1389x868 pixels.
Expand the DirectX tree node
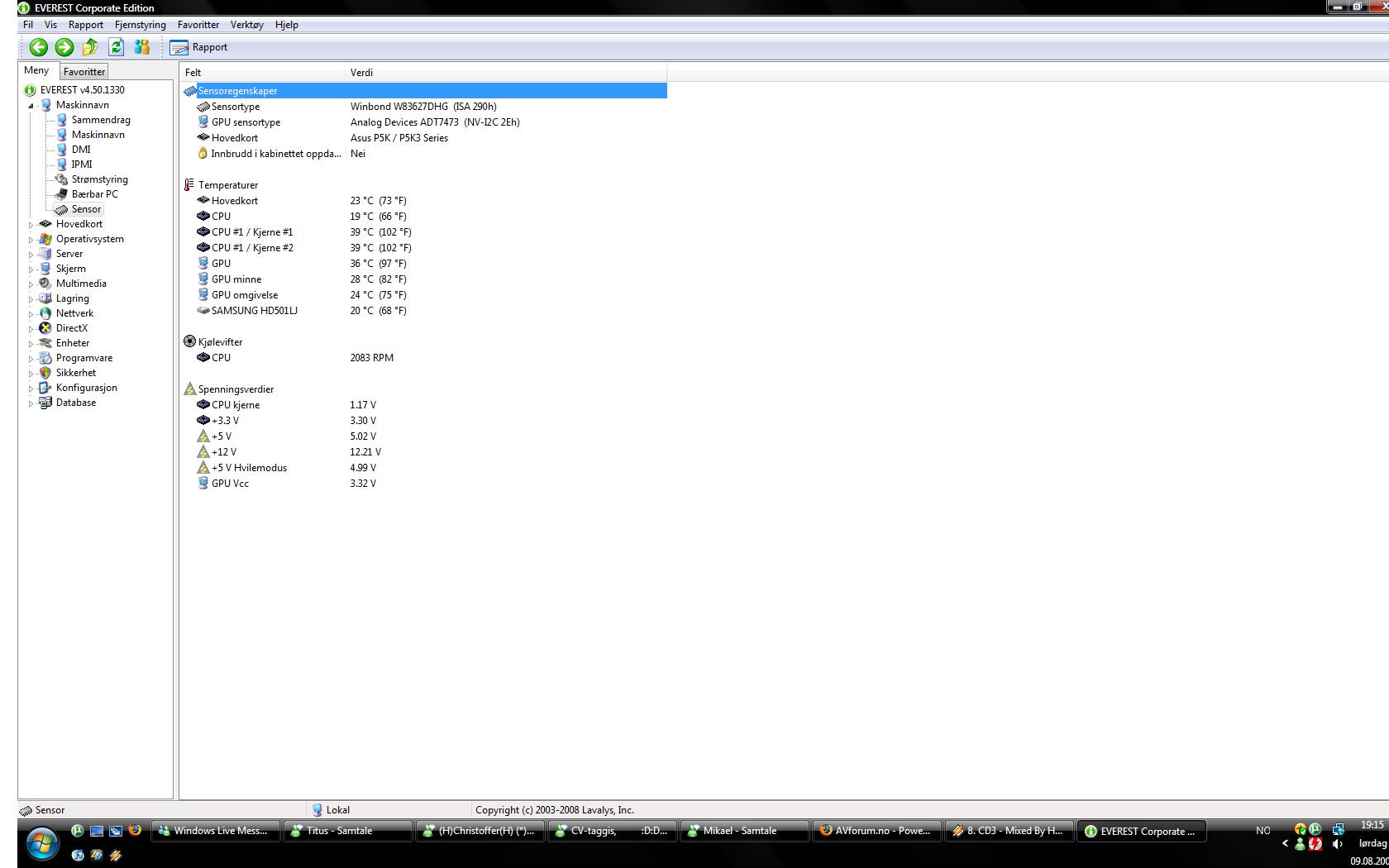[x=31, y=329]
